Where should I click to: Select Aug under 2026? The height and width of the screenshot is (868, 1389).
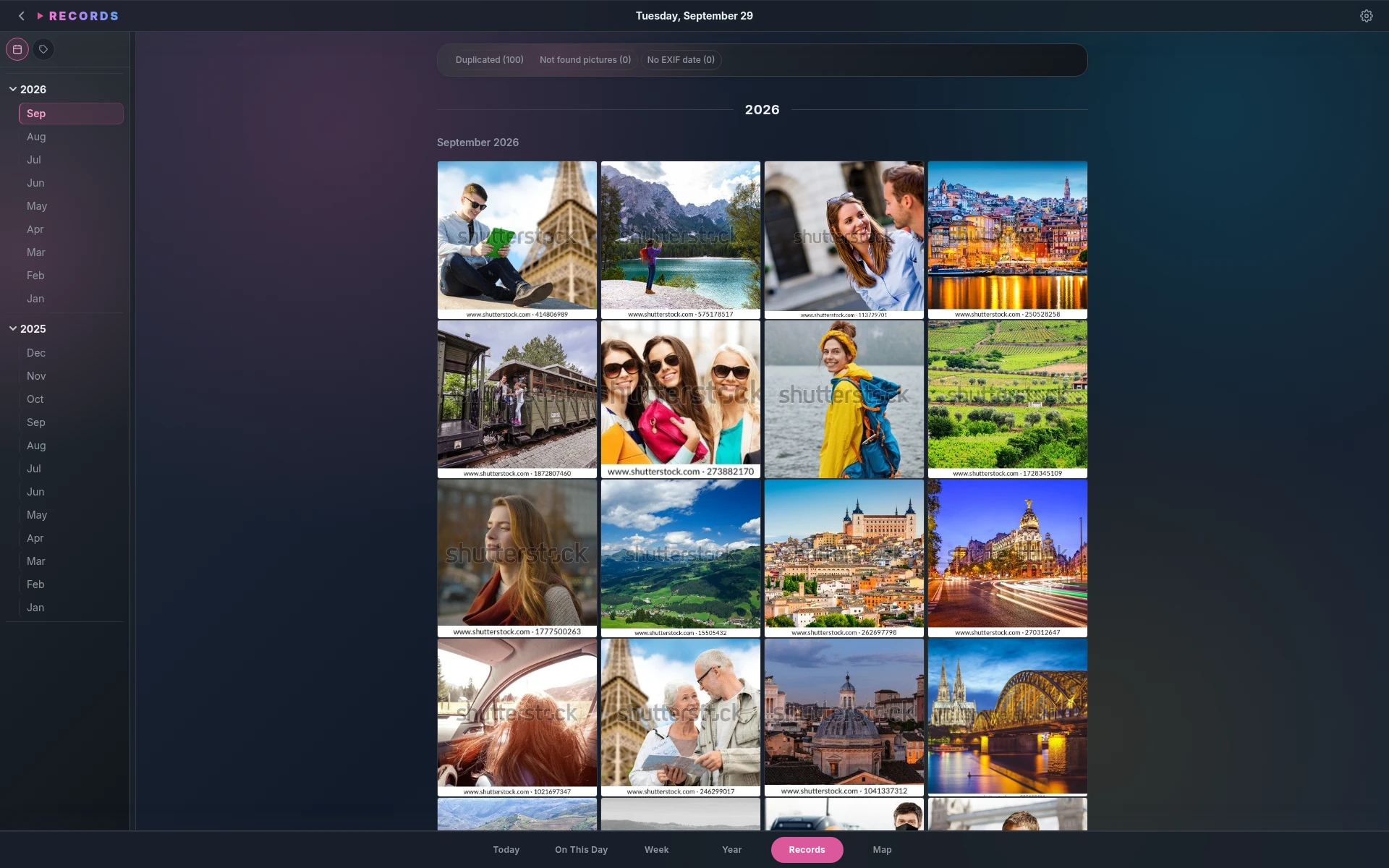coord(71,137)
